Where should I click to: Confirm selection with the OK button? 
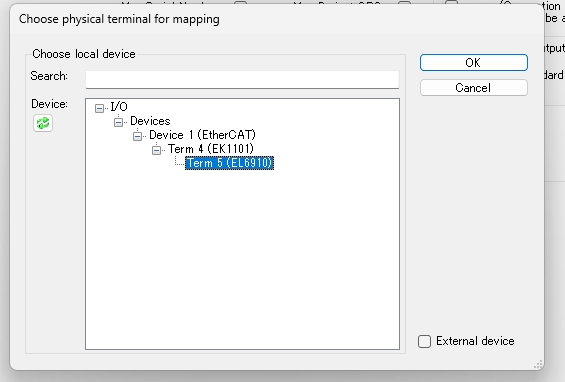click(473, 63)
